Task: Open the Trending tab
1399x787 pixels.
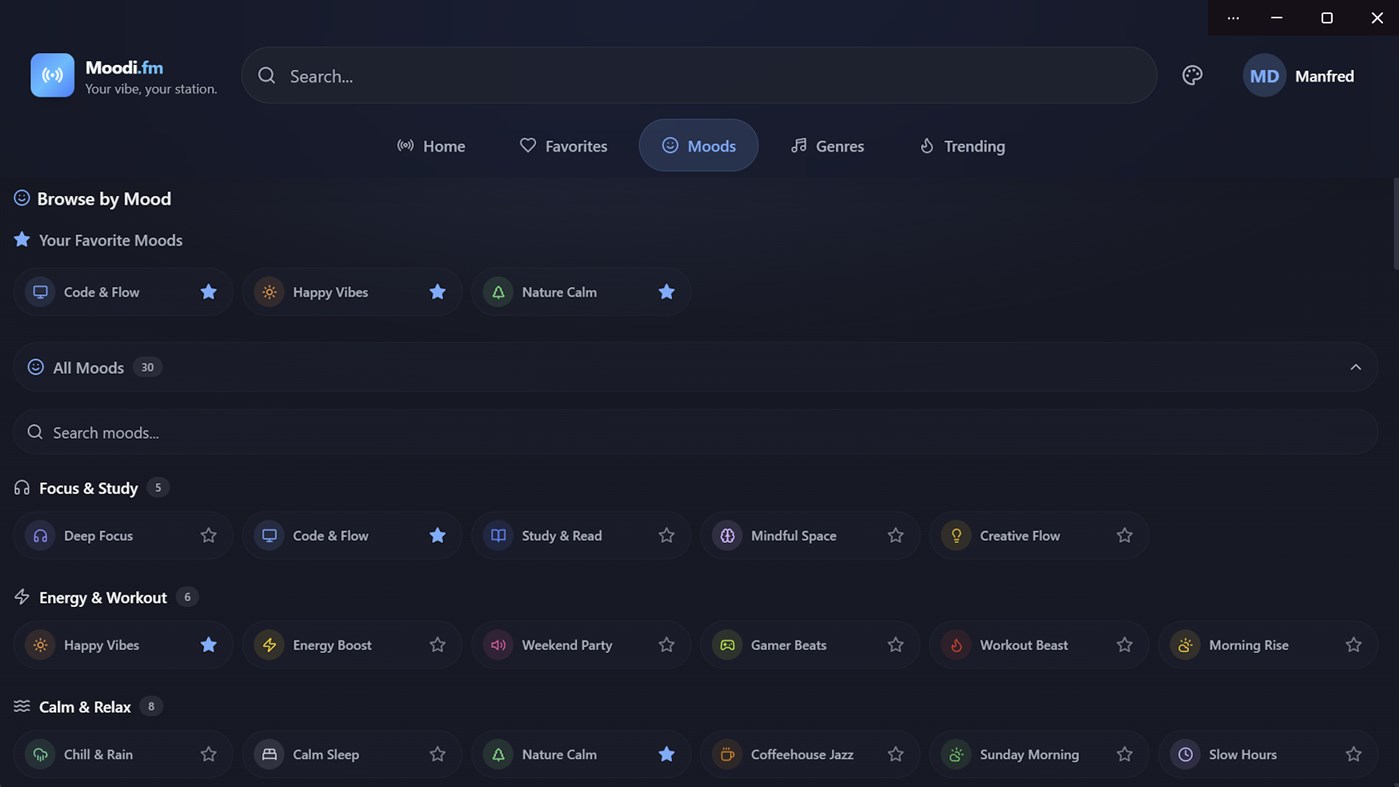Action: point(962,146)
